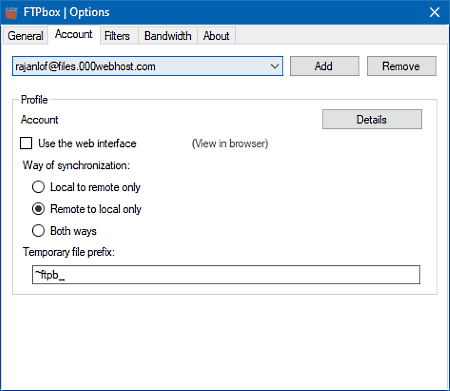Focus the Temporary file prefix field
Image resolution: width=450 pixels, height=391 pixels.
point(226,275)
